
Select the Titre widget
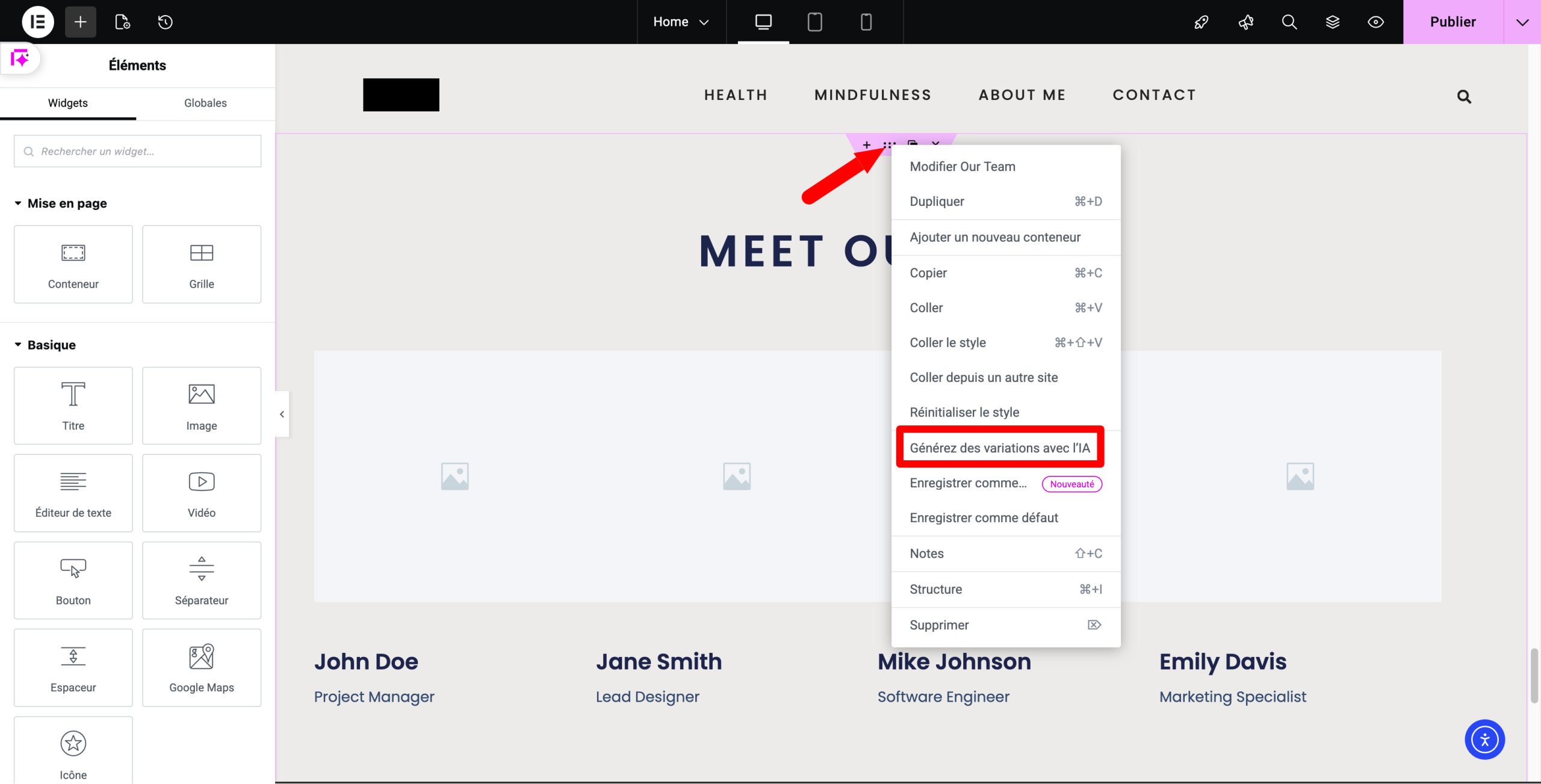click(73, 406)
